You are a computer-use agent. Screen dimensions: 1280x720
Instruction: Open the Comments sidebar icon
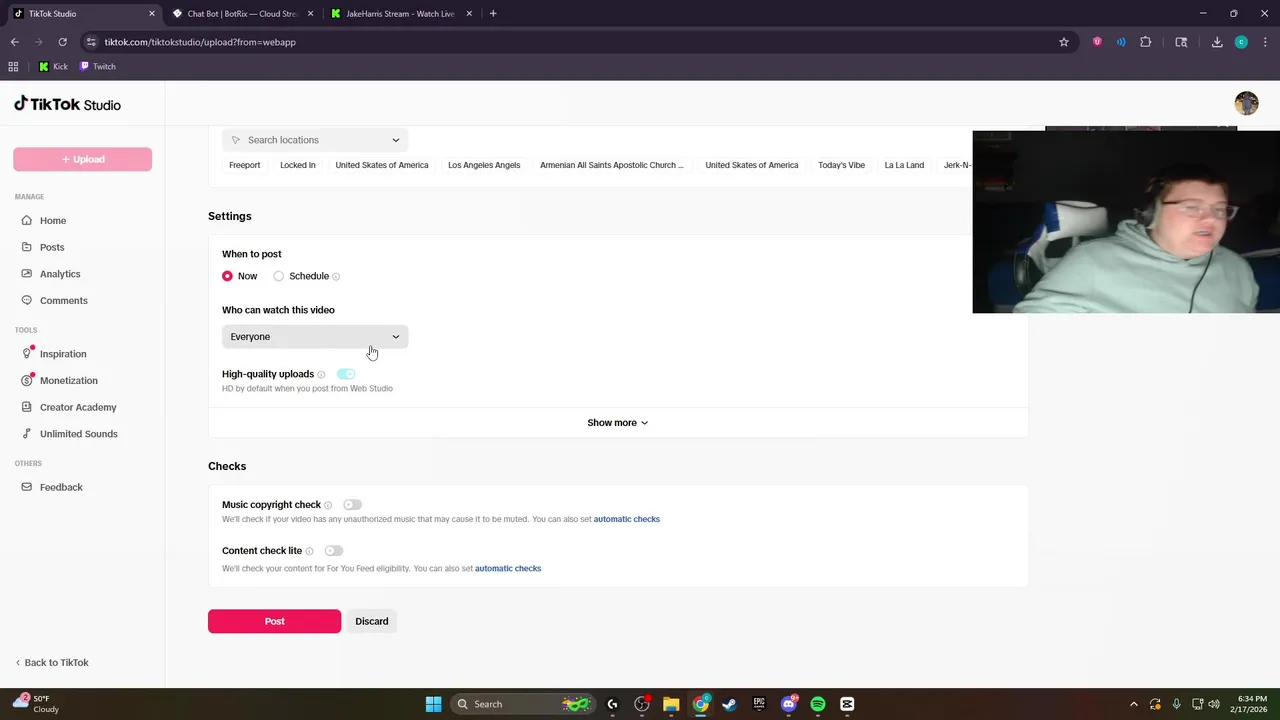(26, 300)
